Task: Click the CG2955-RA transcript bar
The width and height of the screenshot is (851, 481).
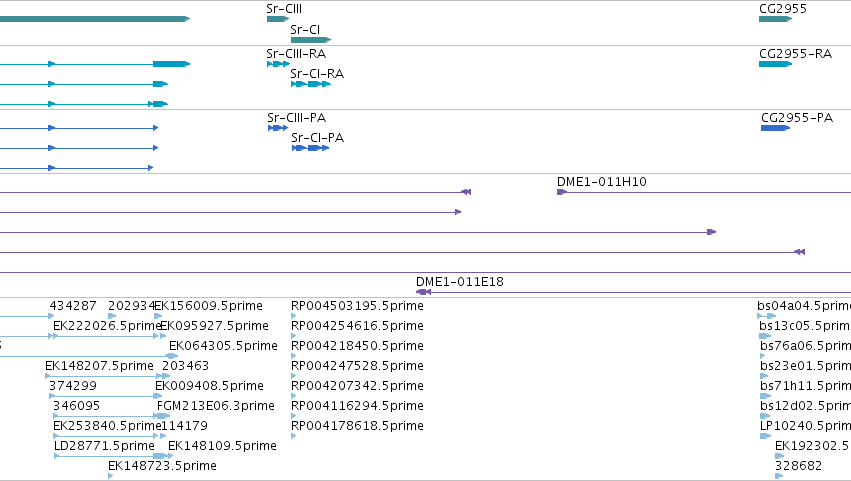Action: (x=775, y=64)
